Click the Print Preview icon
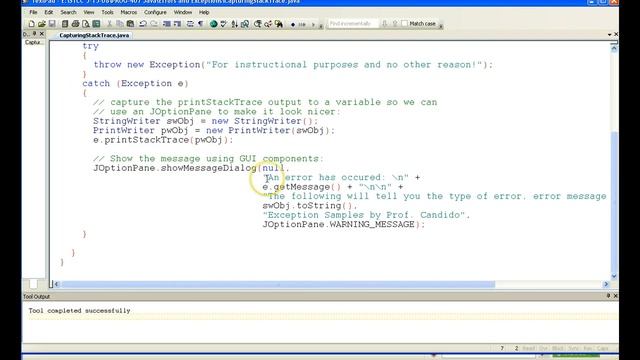The image size is (640, 360). (86, 24)
